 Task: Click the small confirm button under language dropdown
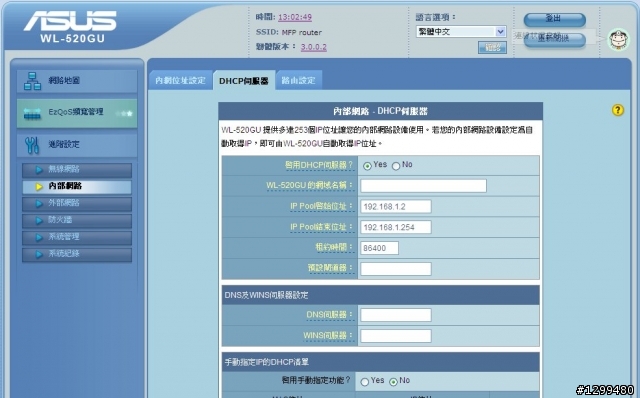[x=492, y=48]
